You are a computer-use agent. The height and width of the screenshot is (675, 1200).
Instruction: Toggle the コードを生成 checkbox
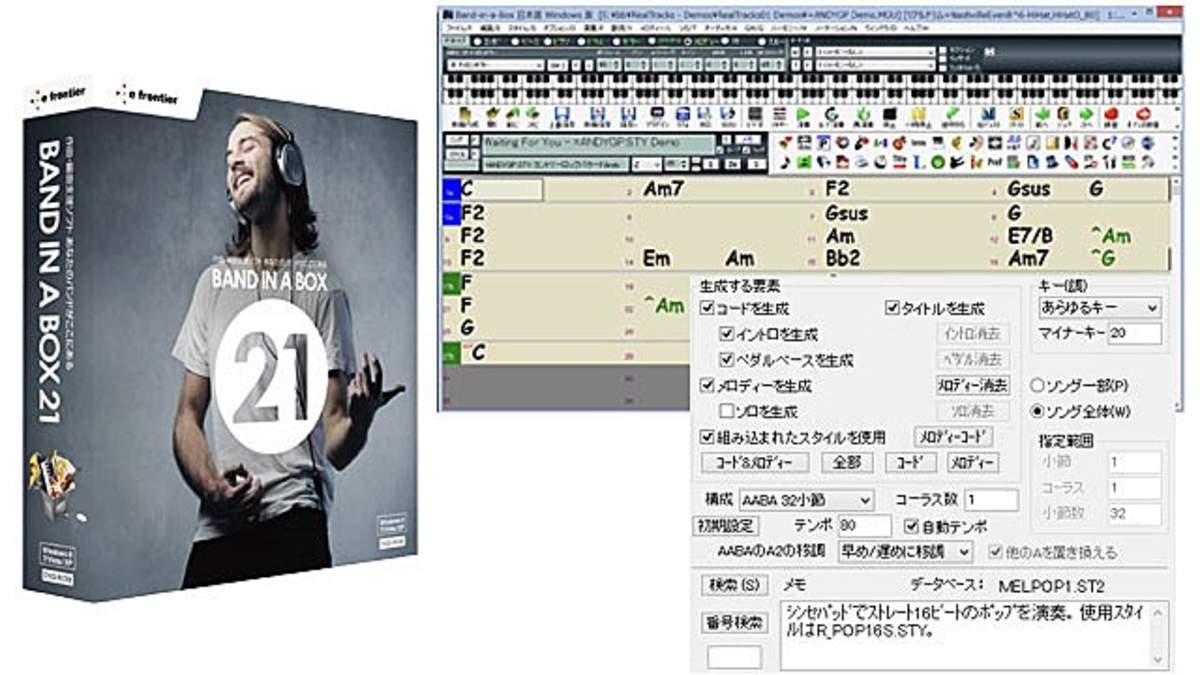click(708, 310)
